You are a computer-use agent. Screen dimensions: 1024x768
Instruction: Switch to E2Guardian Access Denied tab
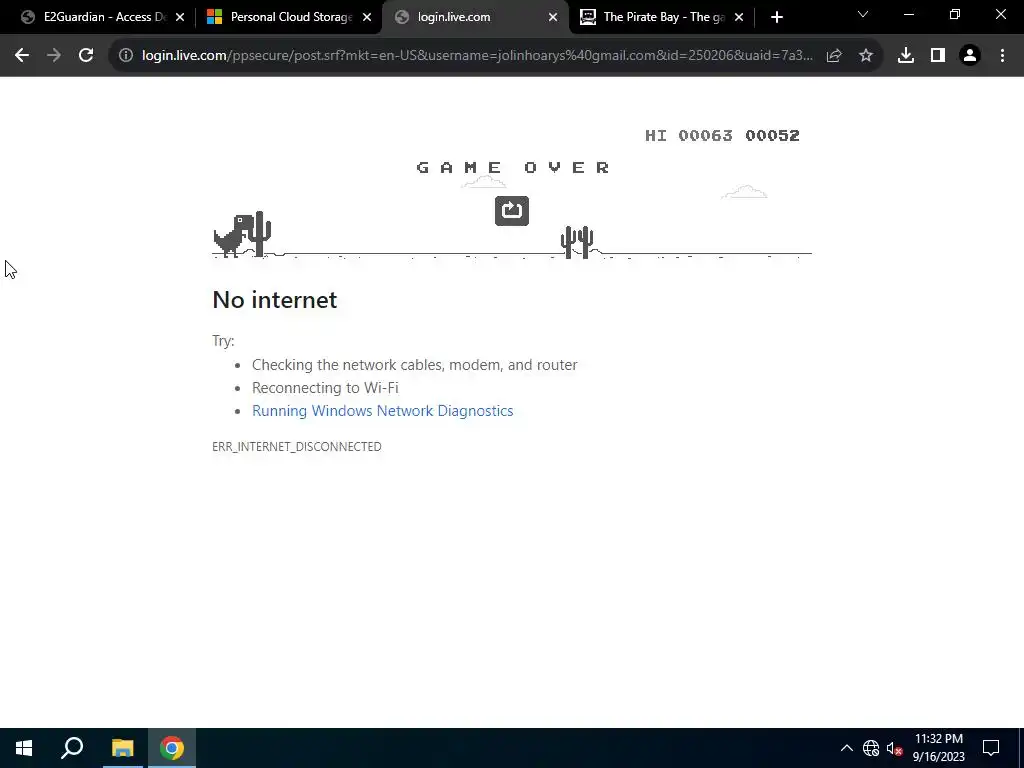pyautogui.click(x=95, y=17)
